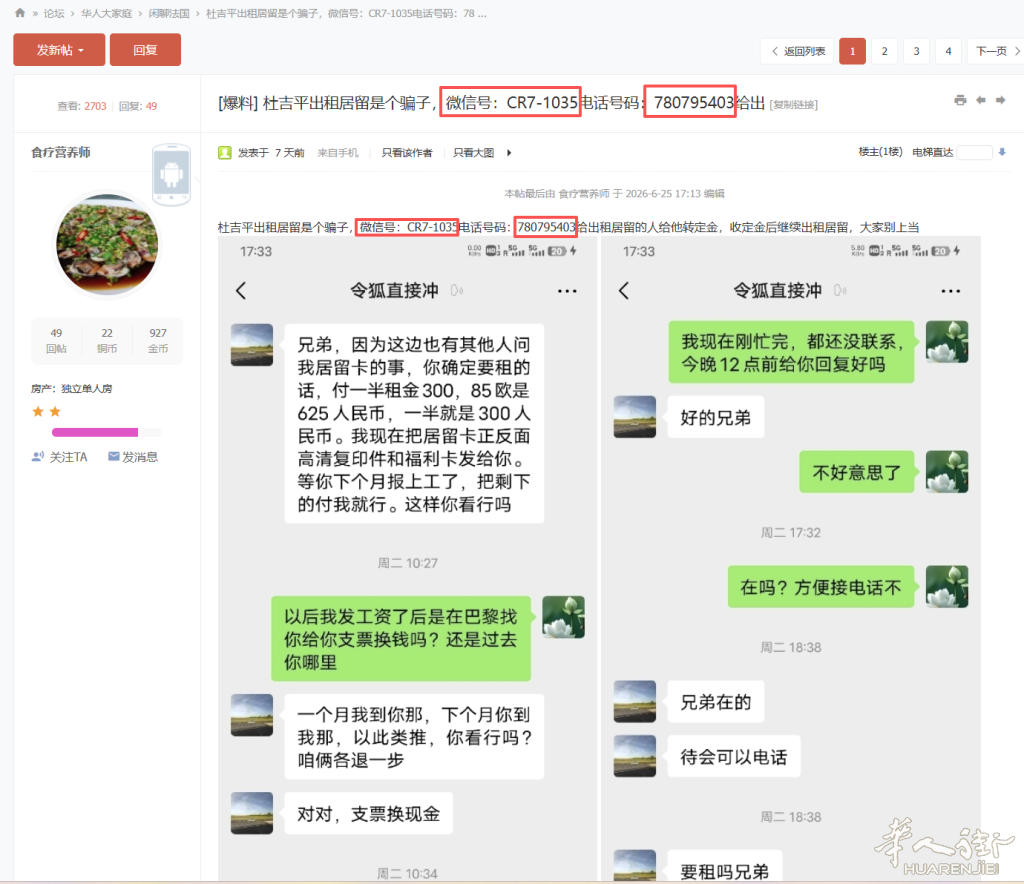Send message via 发消息
This screenshot has height=884, width=1024.
tap(133, 457)
